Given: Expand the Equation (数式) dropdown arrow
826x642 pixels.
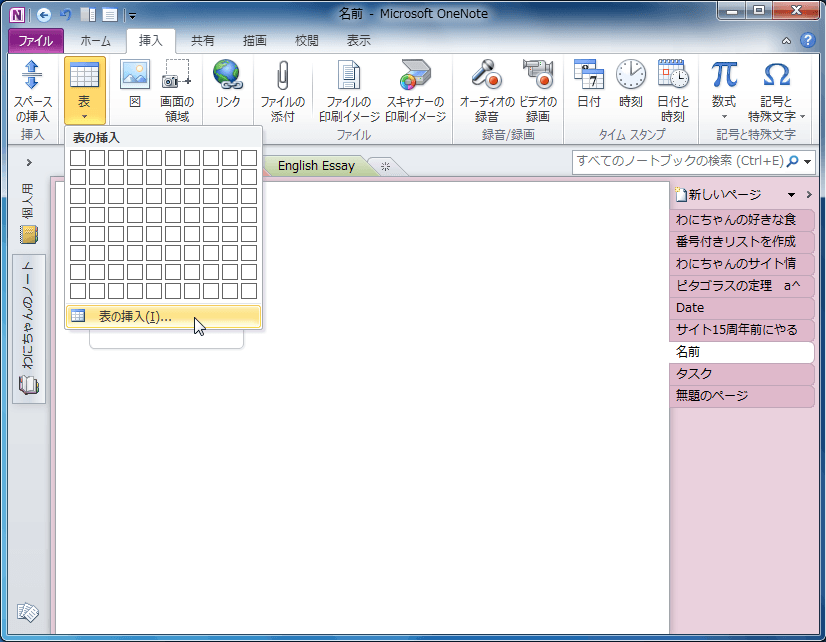Looking at the screenshot, I should coord(724,117).
